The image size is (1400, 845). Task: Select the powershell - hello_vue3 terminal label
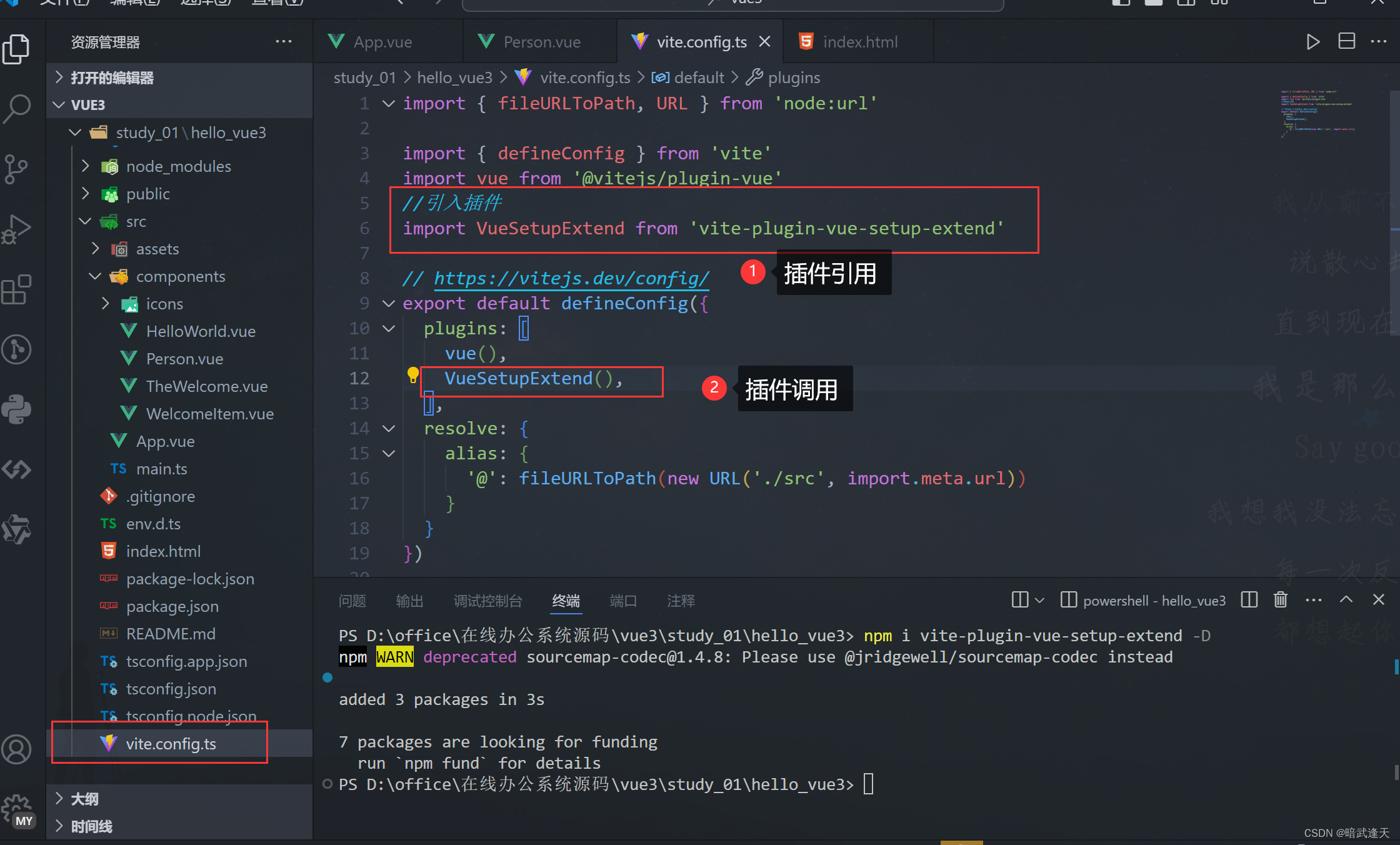point(1144,601)
